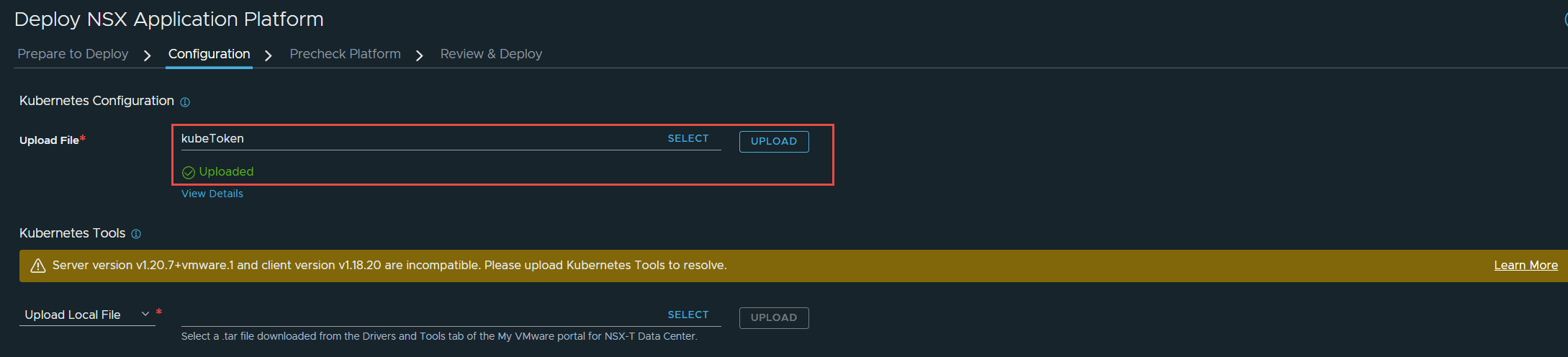This screenshot has width=1568, height=357.
Task: Click the chevron after Prepare to Deploy
Action: (147, 55)
